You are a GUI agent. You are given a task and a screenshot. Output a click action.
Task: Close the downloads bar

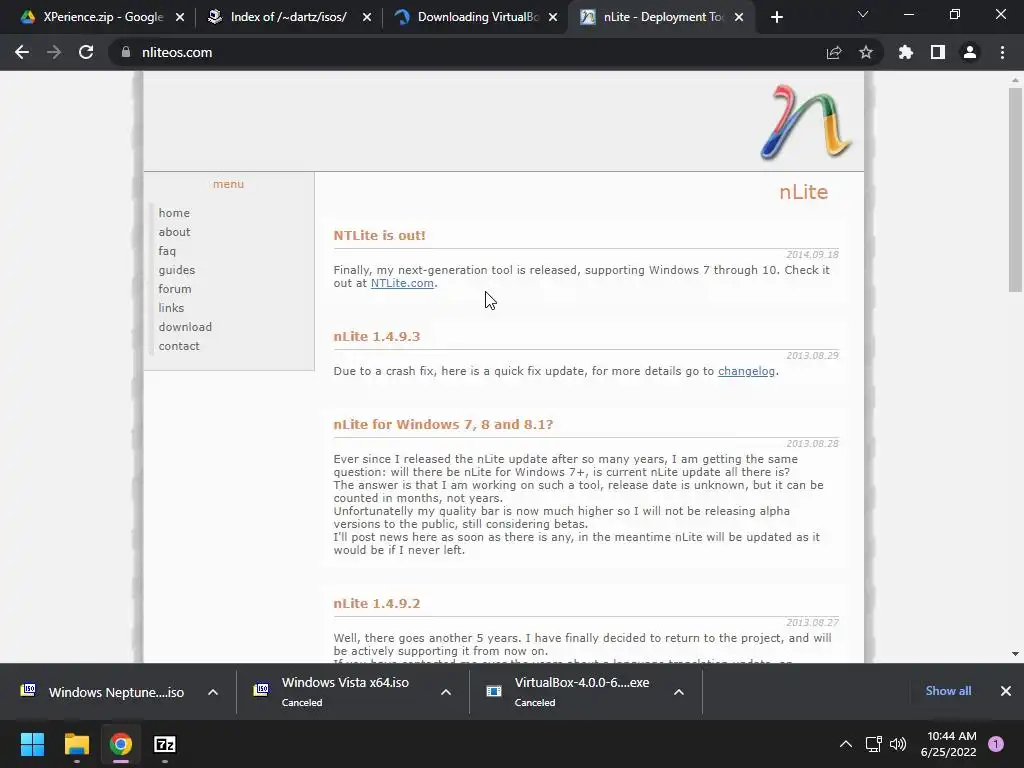1006,691
